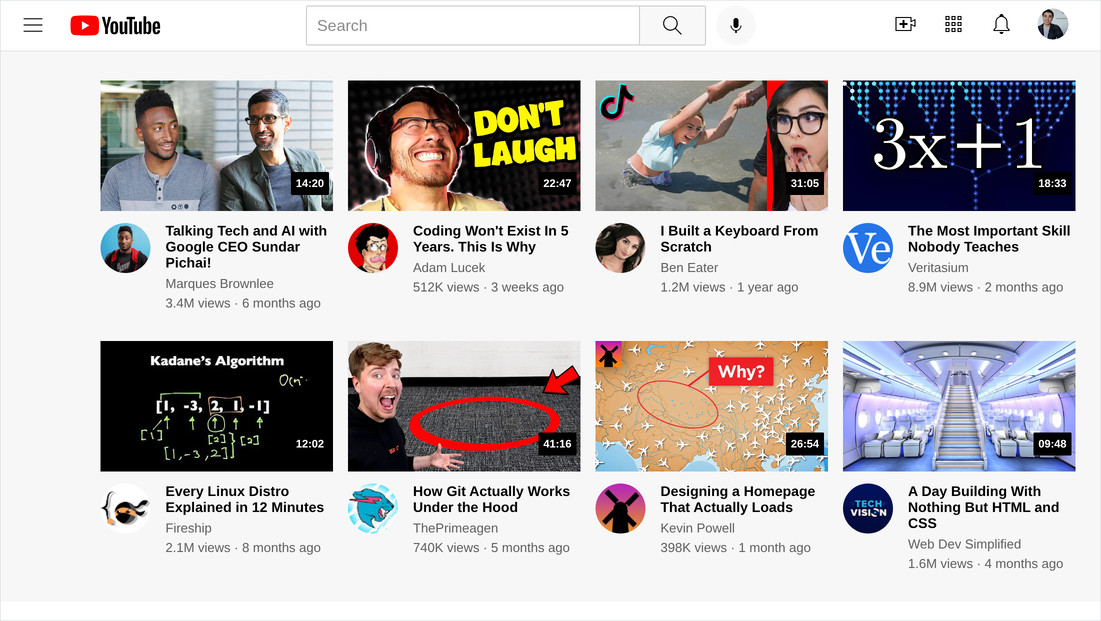Focus the Search input field
The width and height of the screenshot is (1101, 621).
click(x=473, y=26)
